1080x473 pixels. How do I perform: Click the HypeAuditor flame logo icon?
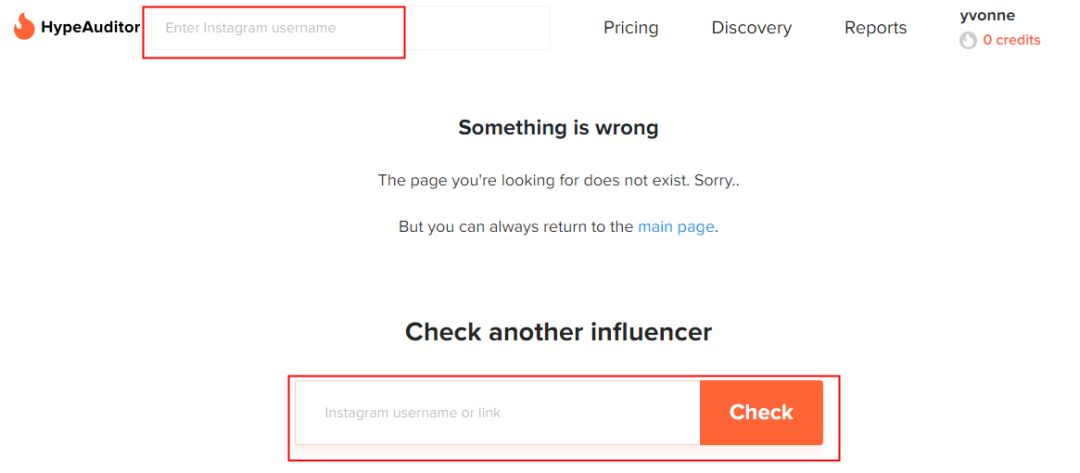pos(24,27)
